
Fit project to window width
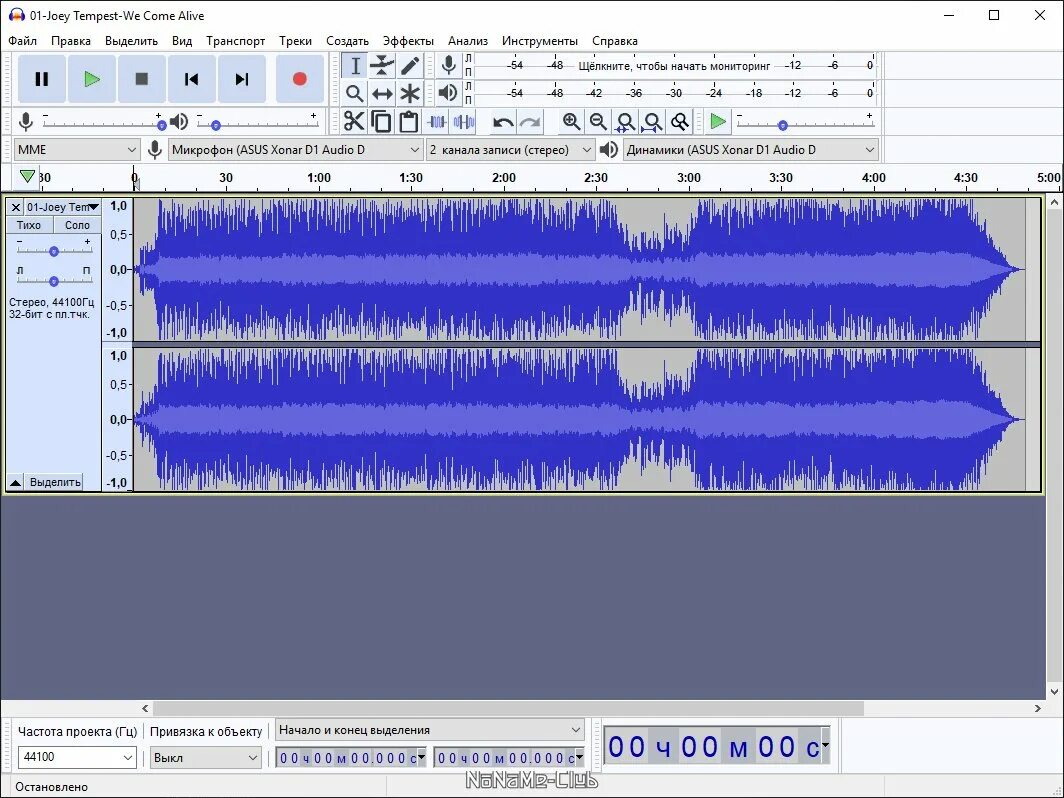[652, 122]
